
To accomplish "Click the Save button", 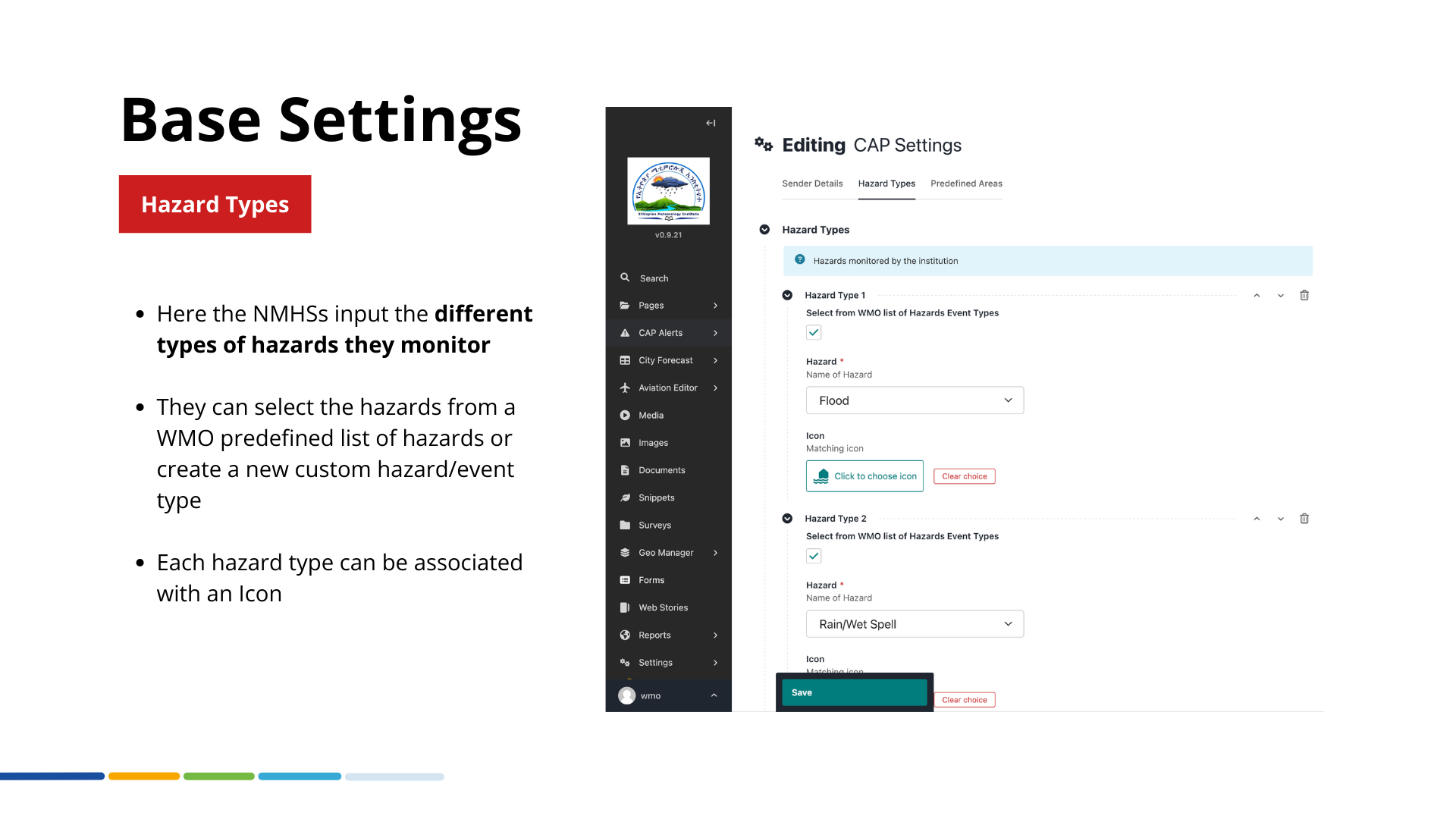I will point(855,692).
